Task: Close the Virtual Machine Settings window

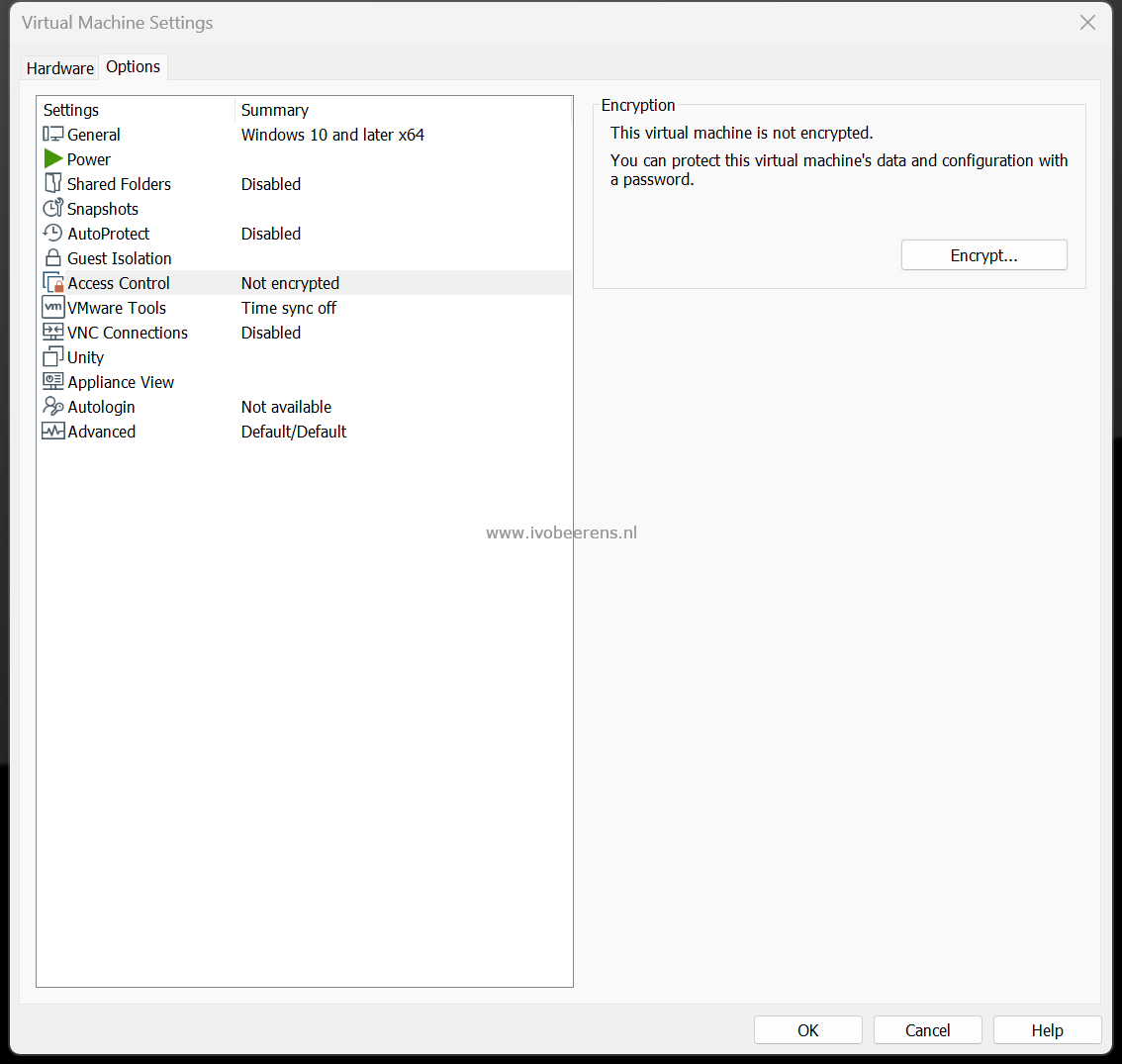Action: [x=1087, y=22]
